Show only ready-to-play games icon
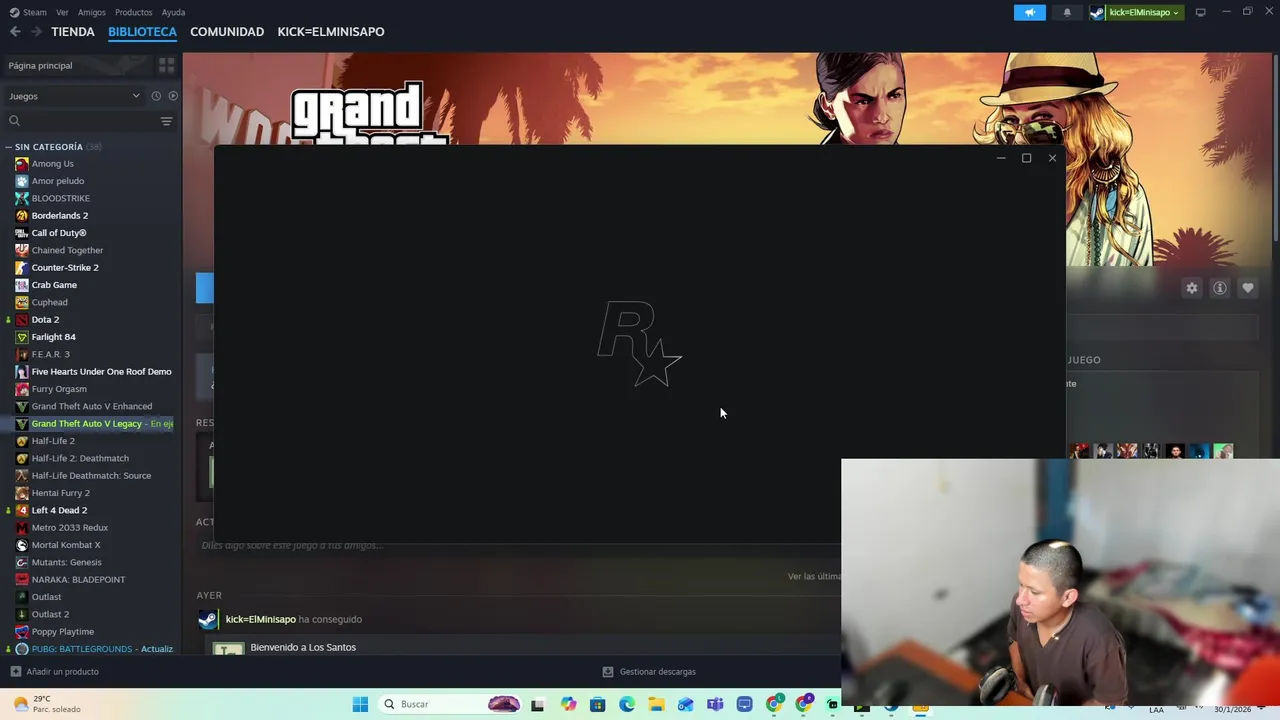1280x720 pixels. point(173,96)
